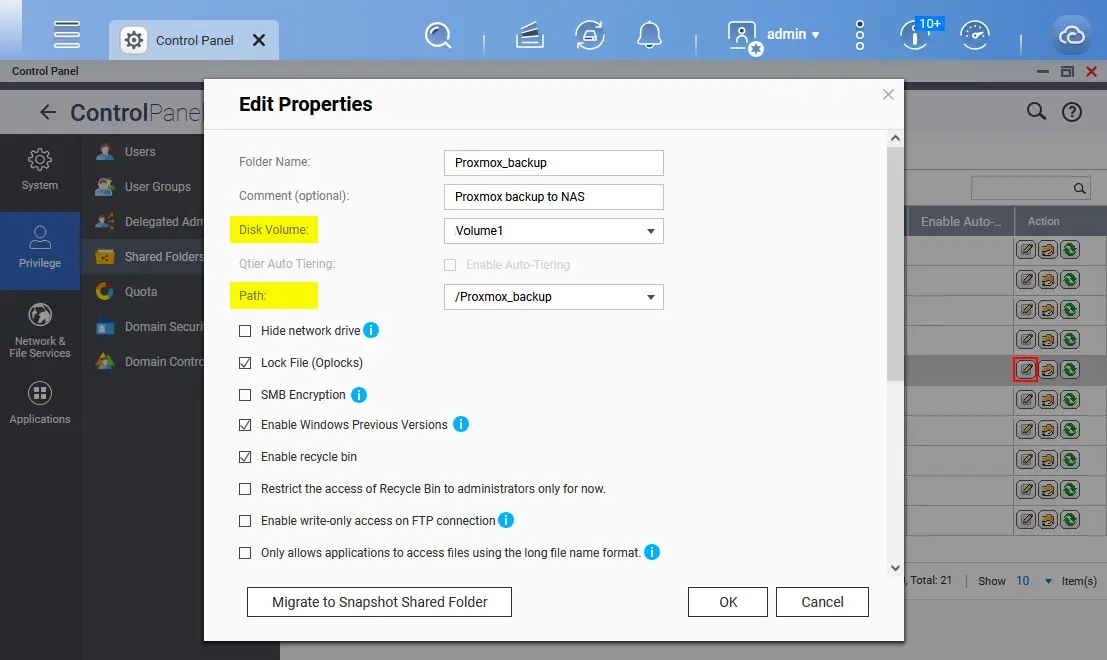Viewport: 1107px width, 660px height.
Task: Click green refresh icon in highlighted row
Action: coord(1070,369)
